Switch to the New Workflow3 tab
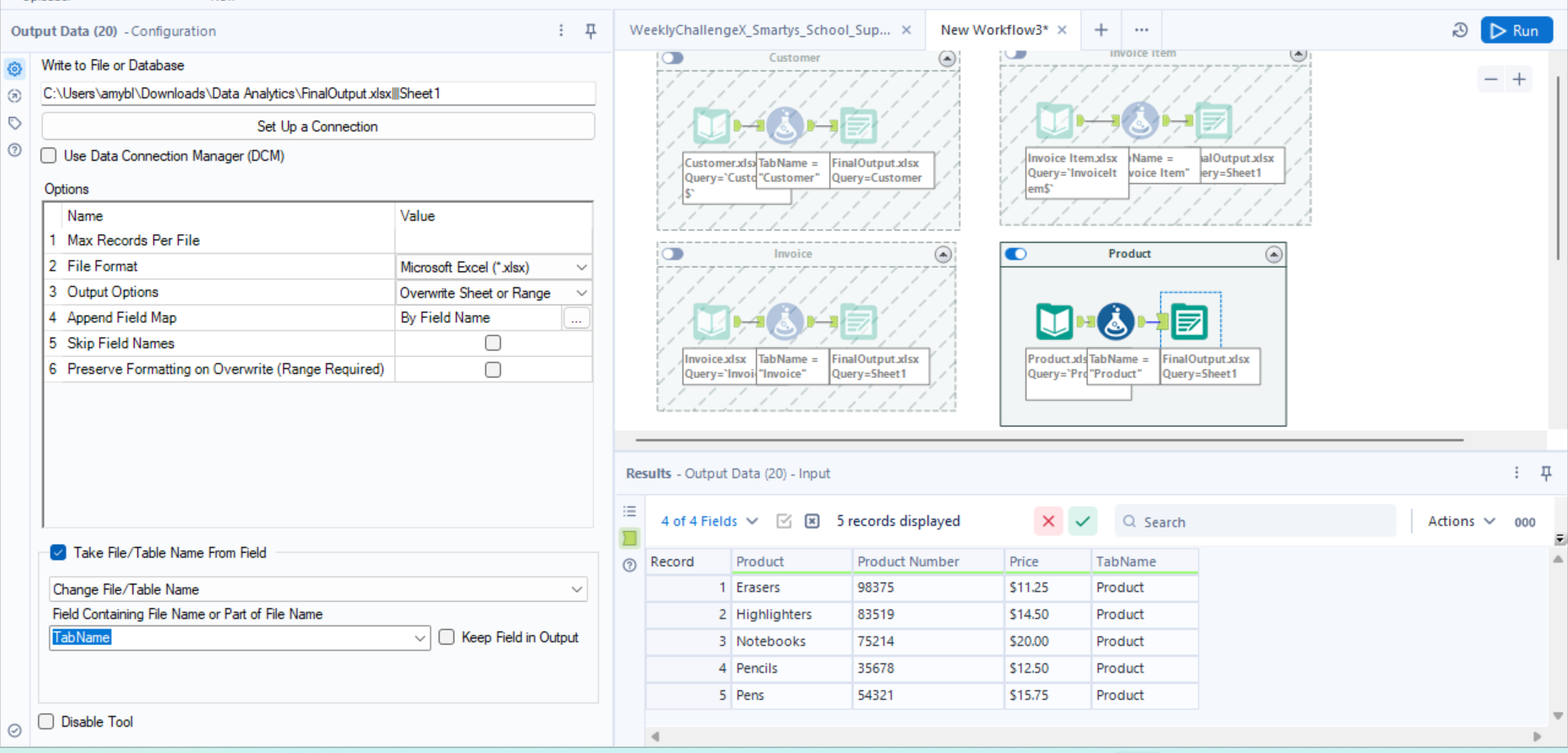The image size is (1568, 753). tap(993, 30)
